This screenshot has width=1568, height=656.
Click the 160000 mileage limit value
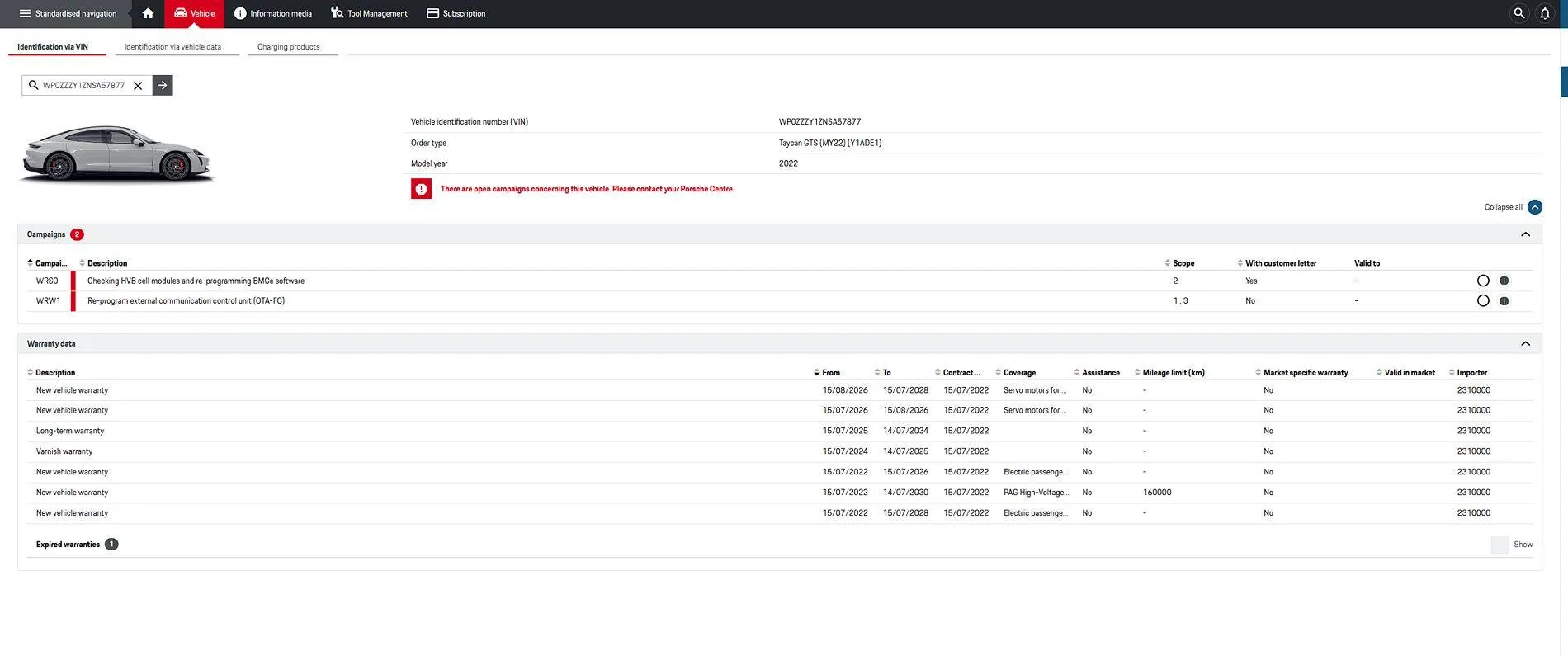(1157, 493)
